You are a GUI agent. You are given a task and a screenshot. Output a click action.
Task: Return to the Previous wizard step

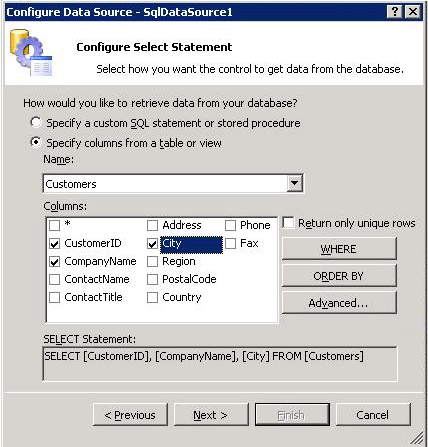click(x=130, y=415)
